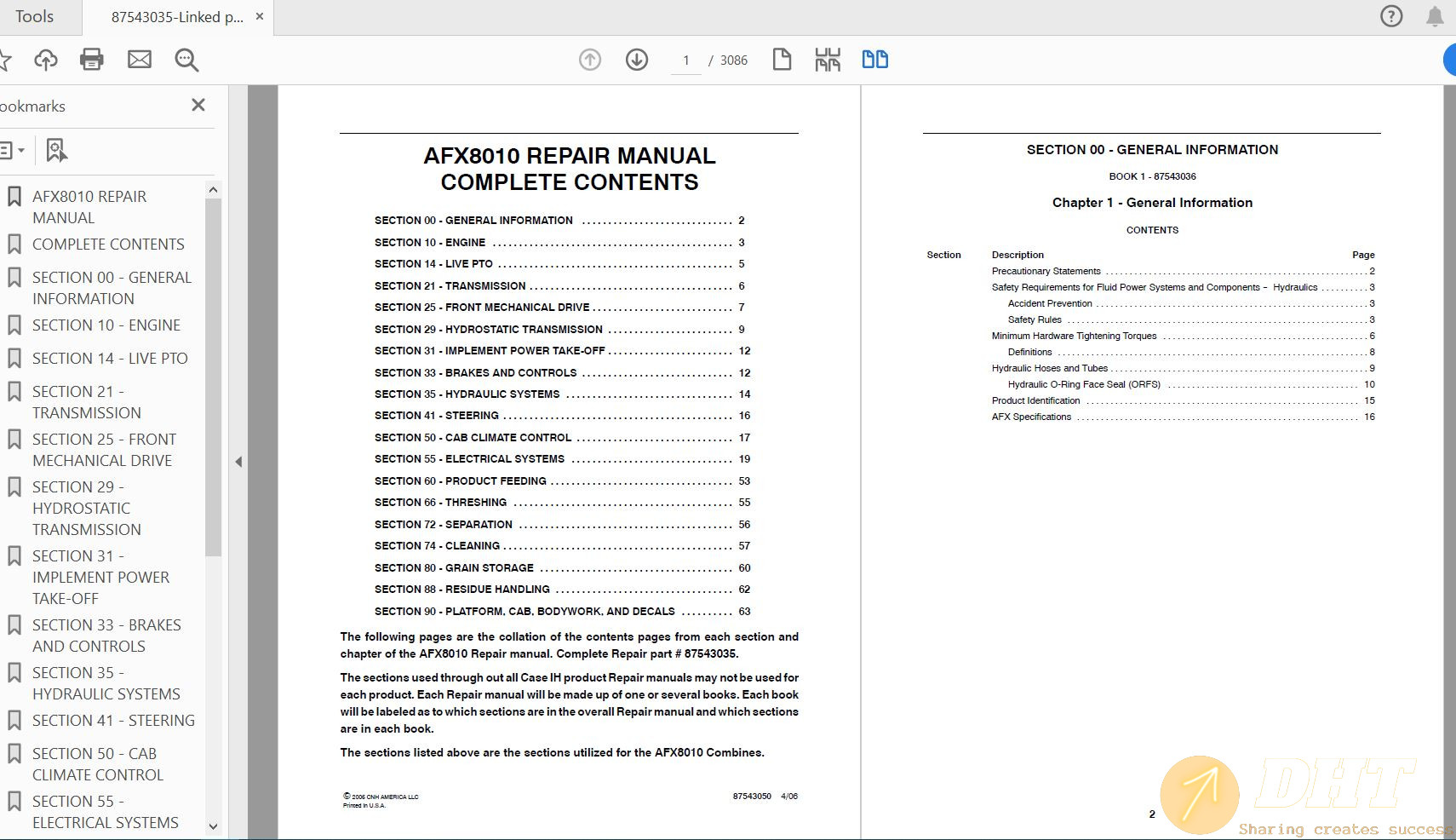Screen dimensions: 1456x840
Task: Open bookmark SECTION 50 - CAB CLIMATE CONTROL
Action: pyautogui.click(x=98, y=764)
